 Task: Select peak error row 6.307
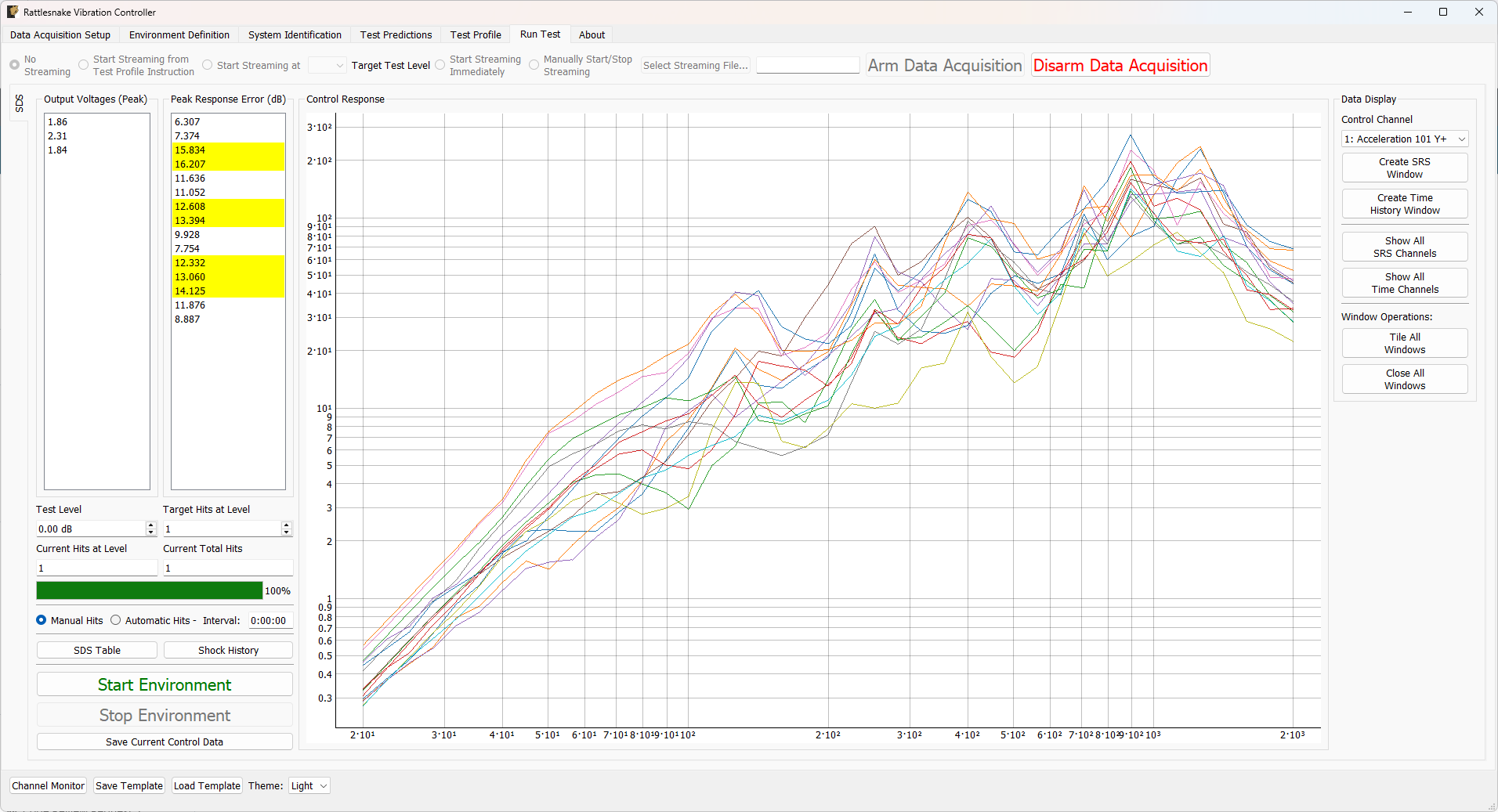[228, 122]
